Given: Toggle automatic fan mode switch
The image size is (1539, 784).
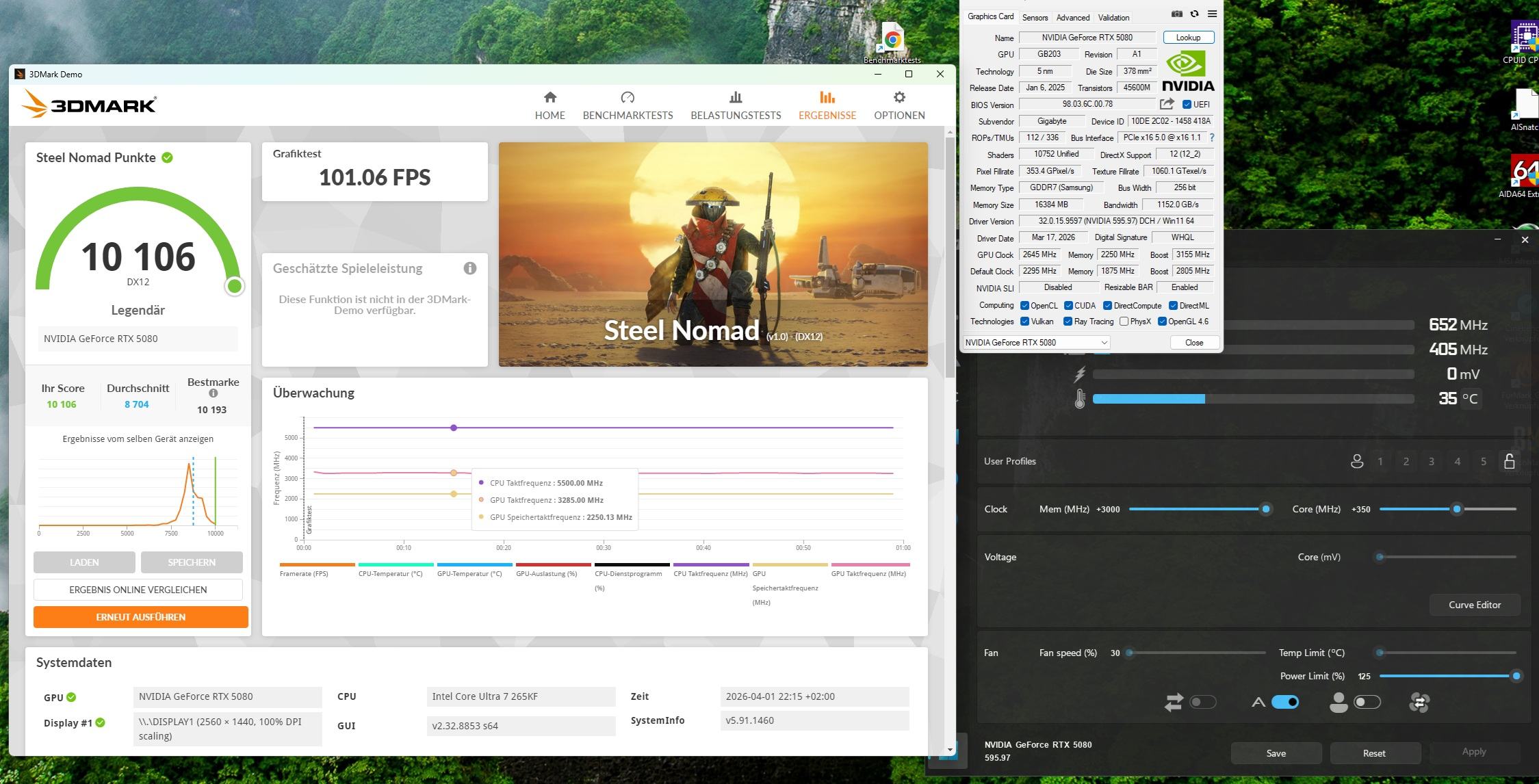Looking at the screenshot, I should [x=1284, y=702].
